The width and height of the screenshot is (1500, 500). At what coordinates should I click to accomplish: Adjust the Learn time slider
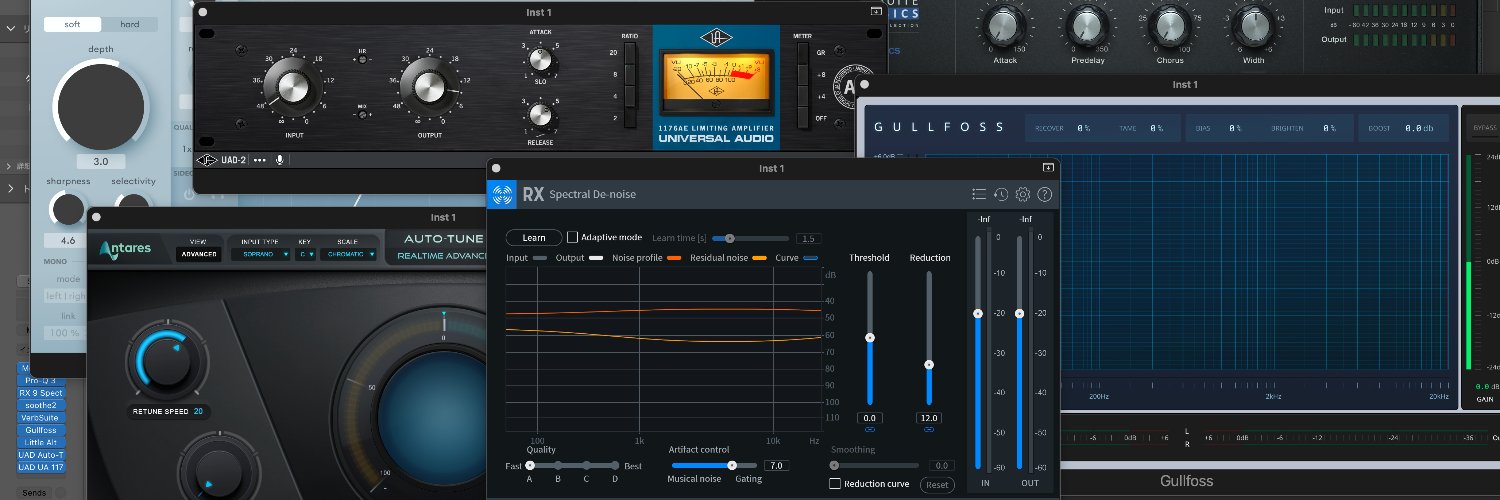730,238
